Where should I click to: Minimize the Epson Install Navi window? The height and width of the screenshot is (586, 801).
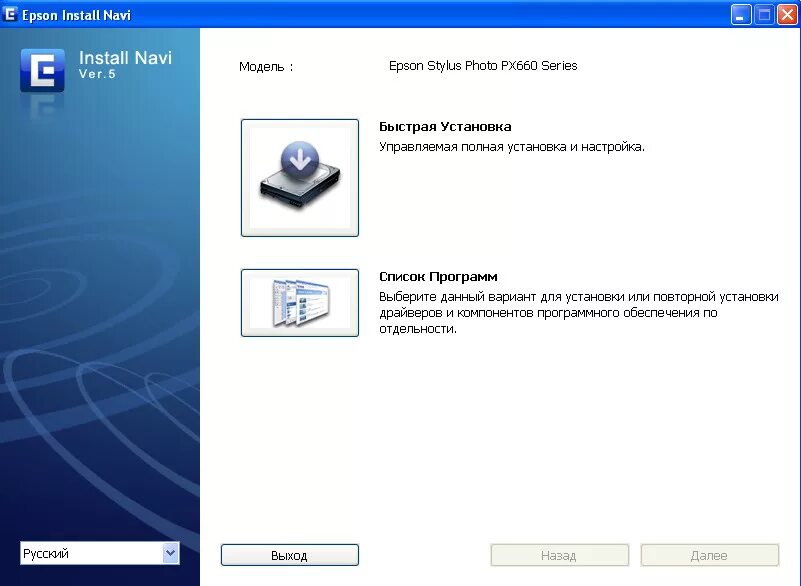(x=741, y=15)
